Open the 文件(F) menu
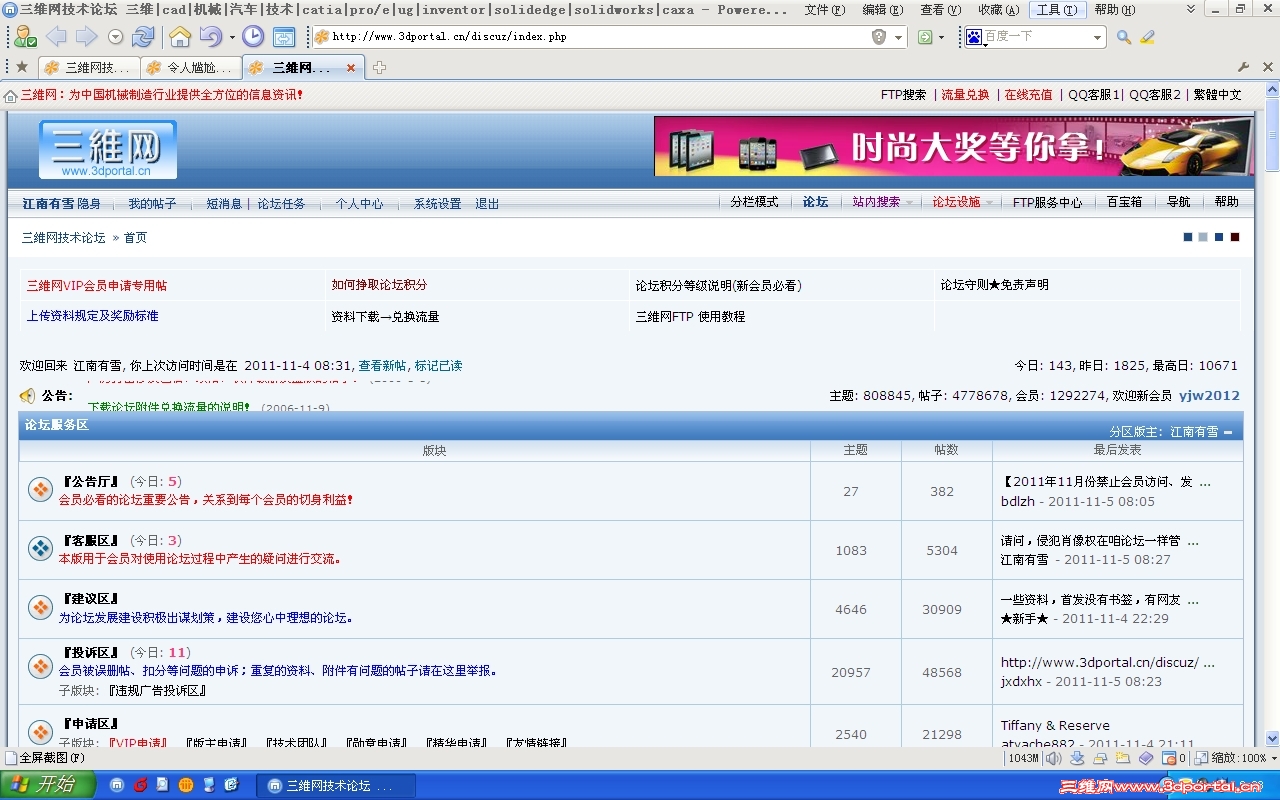The height and width of the screenshot is (800, 1280). tap(825, 9)
